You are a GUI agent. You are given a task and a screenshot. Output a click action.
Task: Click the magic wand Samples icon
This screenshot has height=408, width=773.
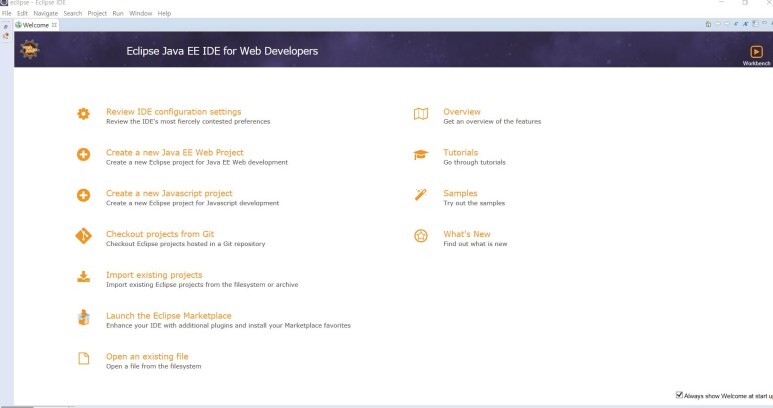(421, 195)
